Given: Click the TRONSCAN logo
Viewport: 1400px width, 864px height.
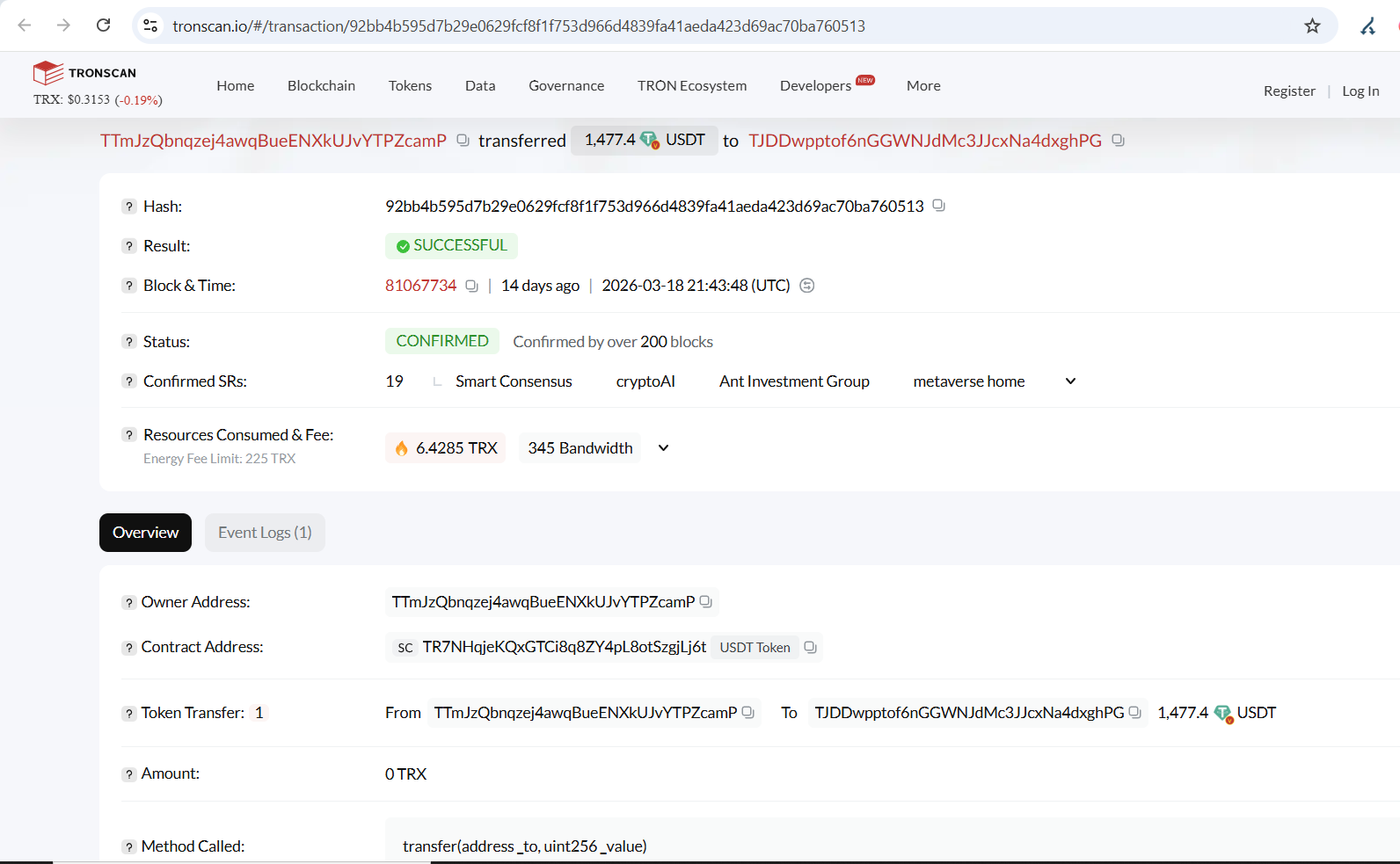Looking at the screenshot, I should point(84,73).
